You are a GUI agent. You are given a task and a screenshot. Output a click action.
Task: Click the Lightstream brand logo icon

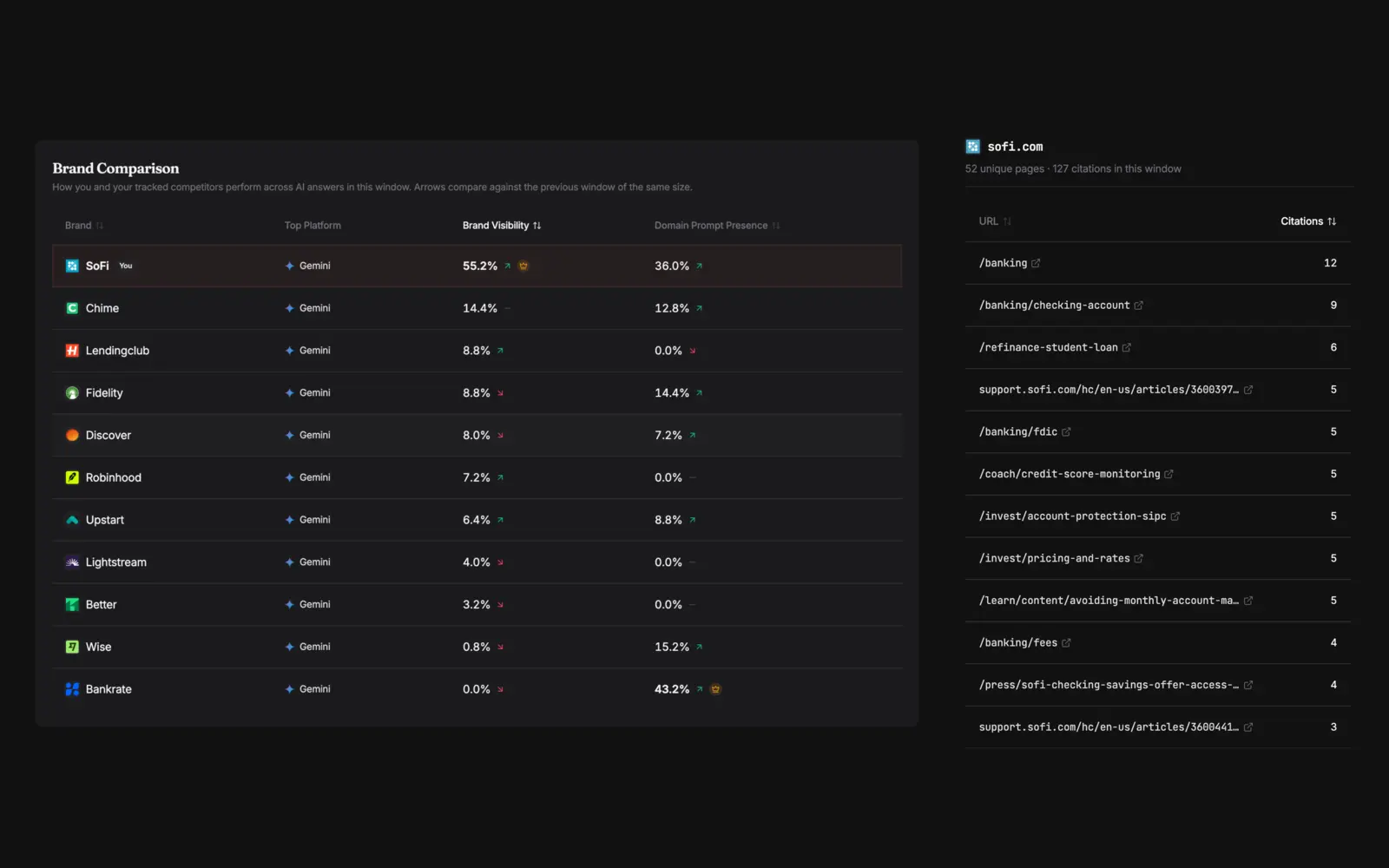[72, 562]
